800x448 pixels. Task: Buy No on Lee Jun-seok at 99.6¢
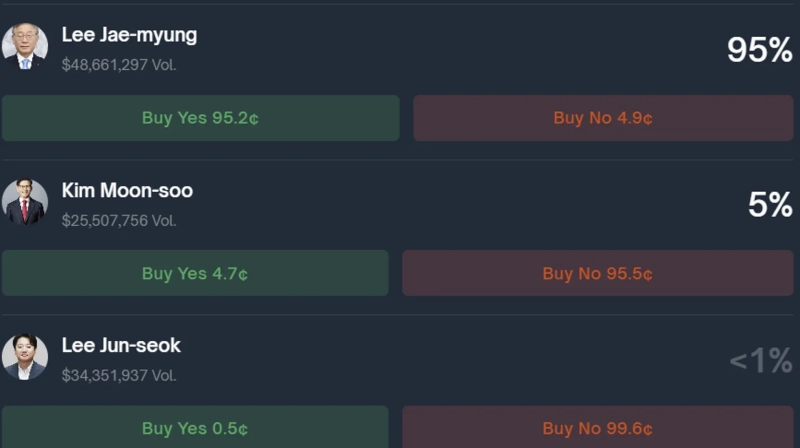click(597, 427)
